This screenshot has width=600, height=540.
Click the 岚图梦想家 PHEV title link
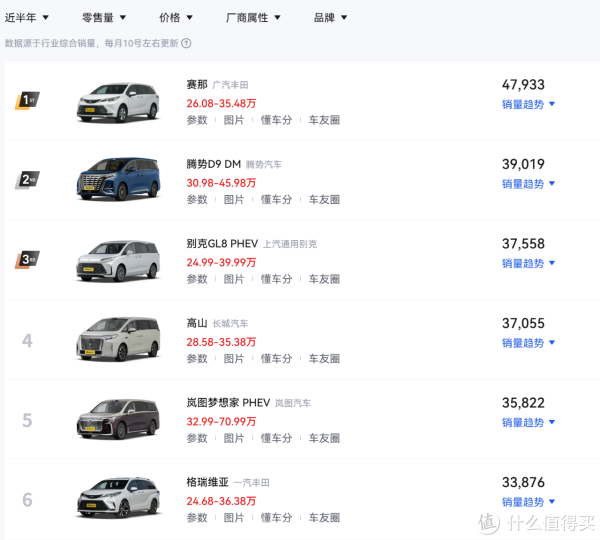(227, 403)
